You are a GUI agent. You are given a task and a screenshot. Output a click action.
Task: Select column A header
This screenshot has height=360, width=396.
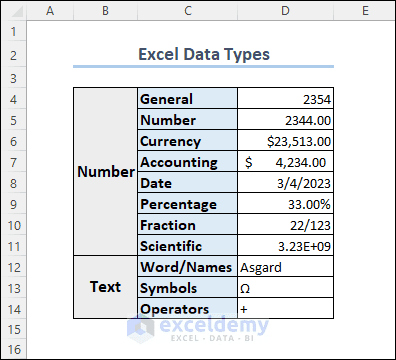coord(50,11)
